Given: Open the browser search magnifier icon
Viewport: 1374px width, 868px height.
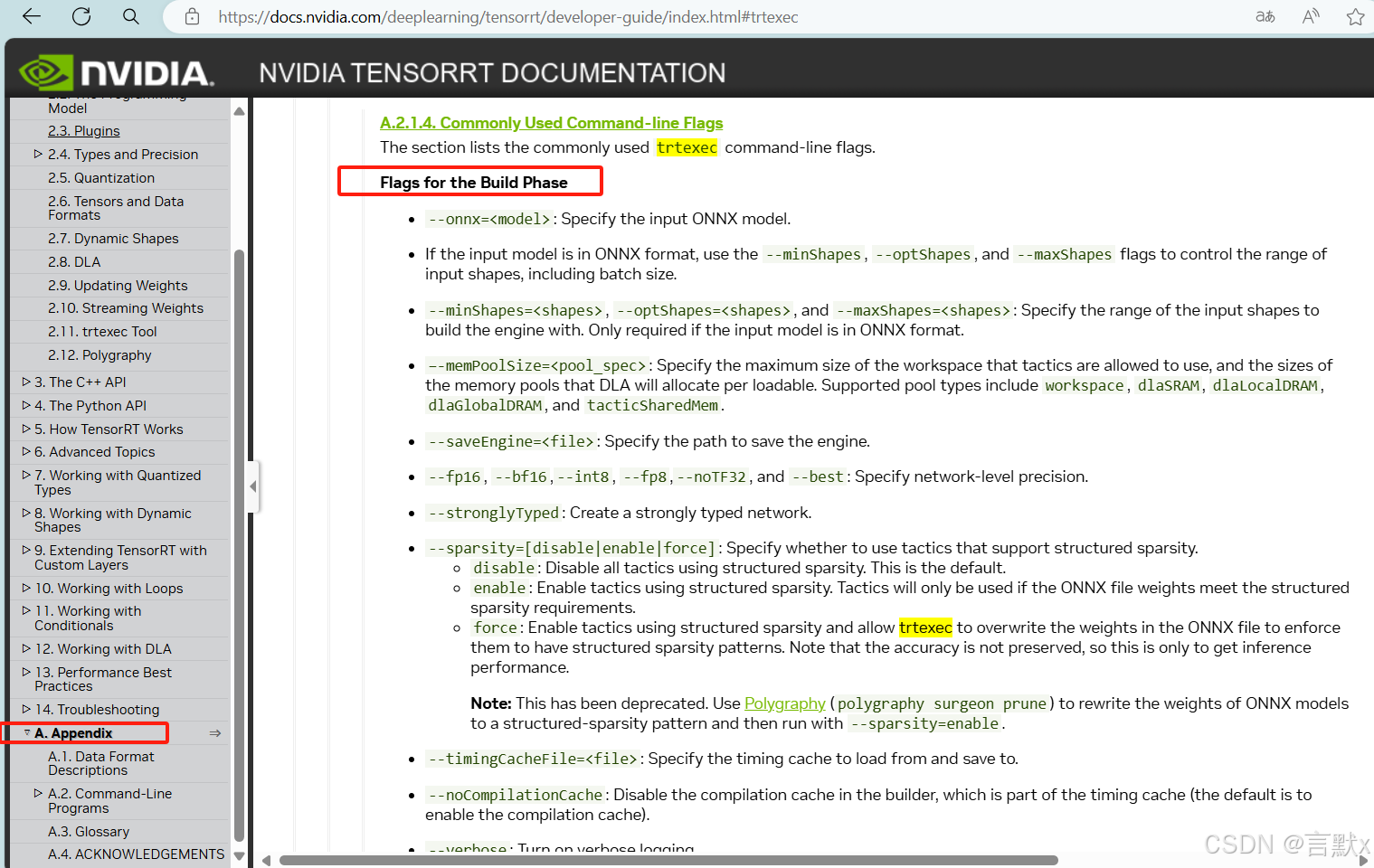Looking at the screenshot, I should (131, 16).
